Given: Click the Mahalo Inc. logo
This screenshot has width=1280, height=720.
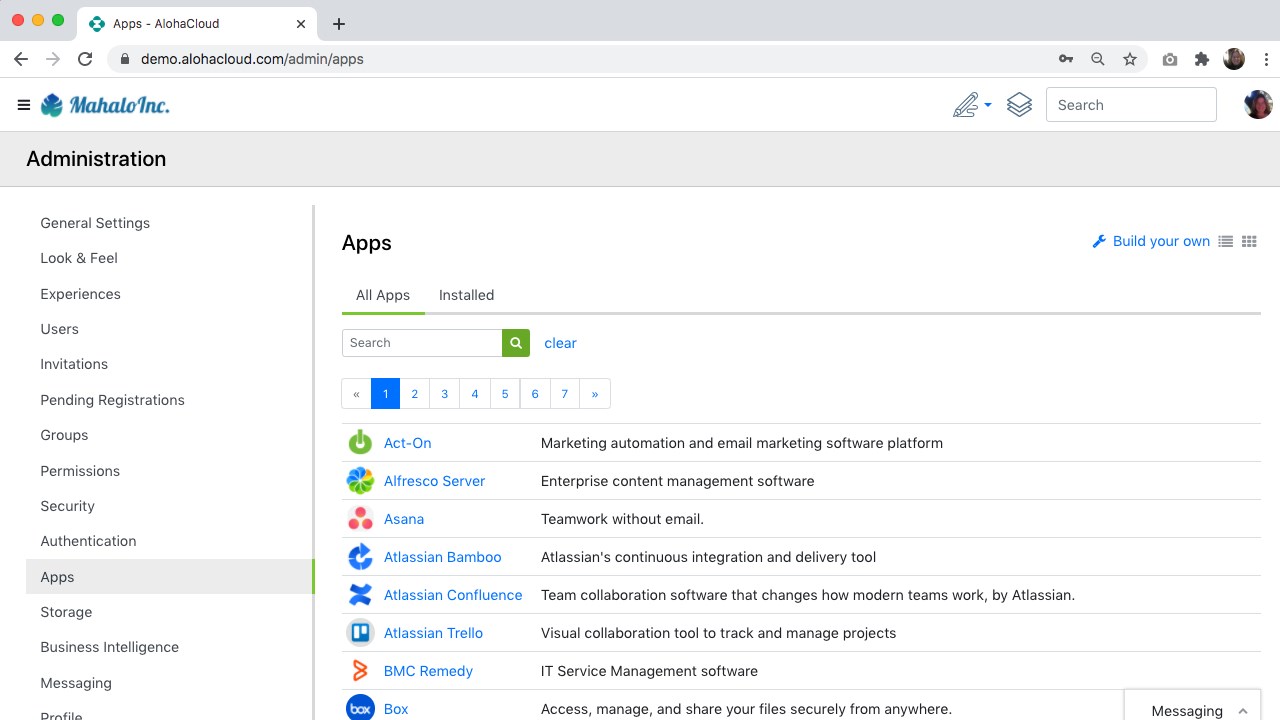Looking at the screenshot, I should [x=105, y=105].
